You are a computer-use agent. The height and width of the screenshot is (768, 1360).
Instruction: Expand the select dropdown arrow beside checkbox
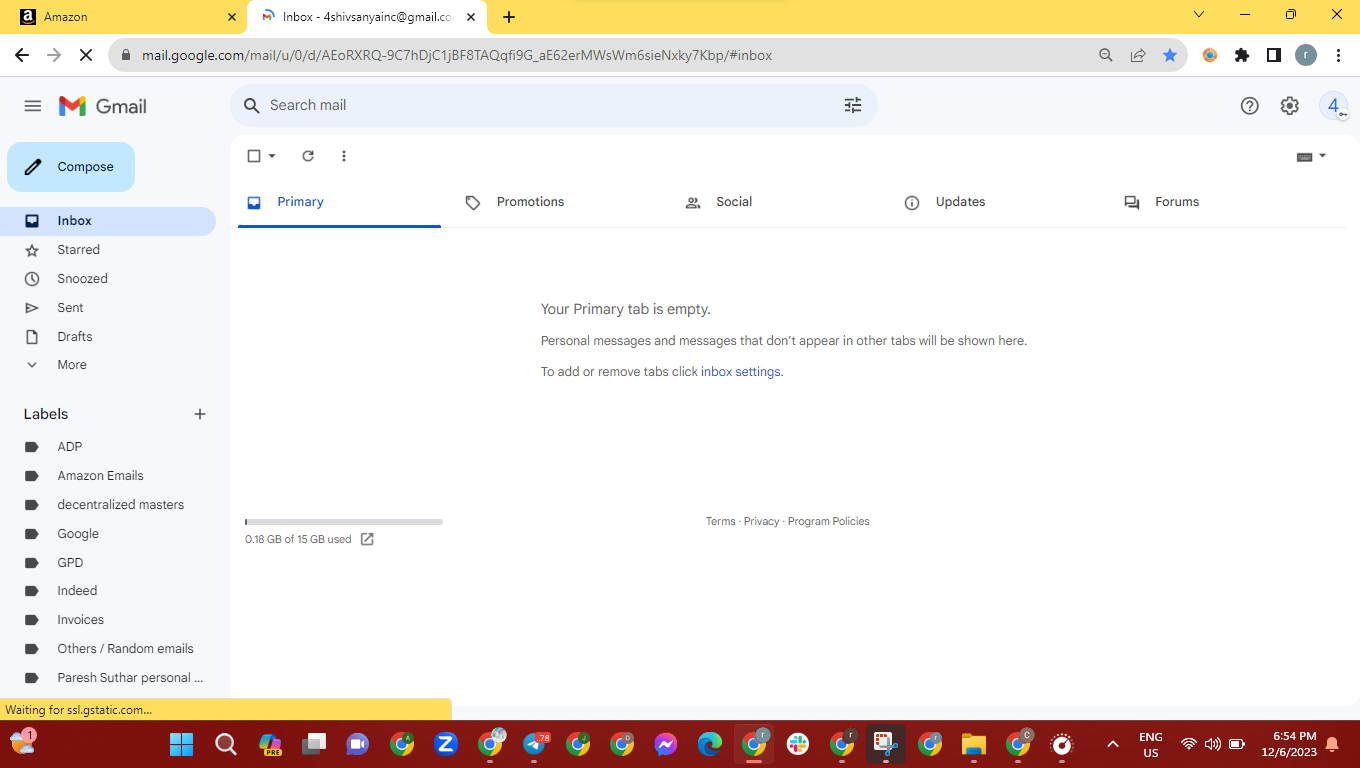tap(272, 156)
